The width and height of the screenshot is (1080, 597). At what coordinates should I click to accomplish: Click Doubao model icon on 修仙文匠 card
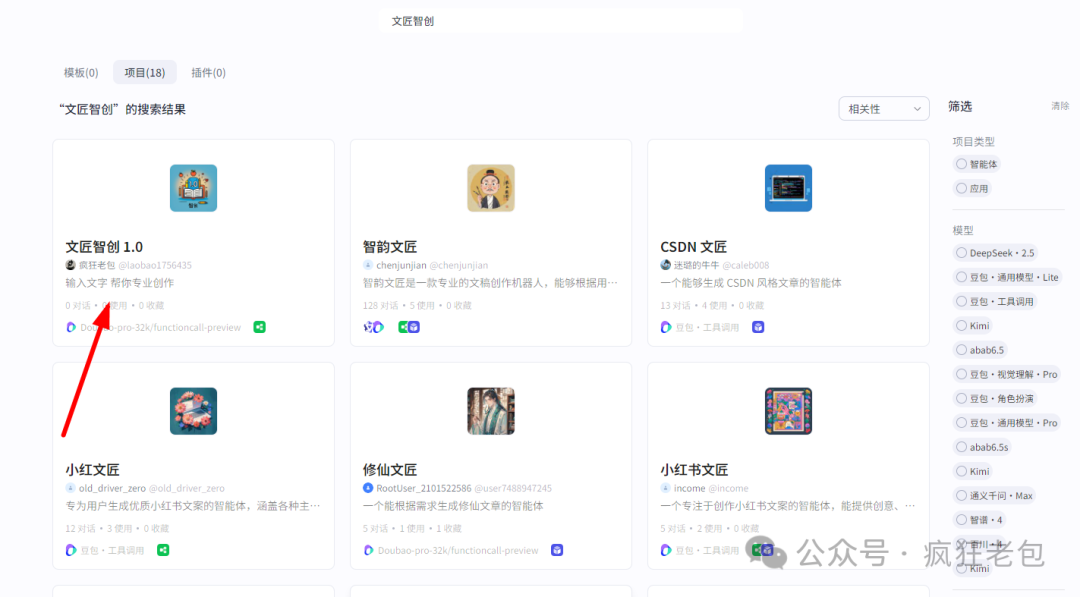[x=368, y=550]
